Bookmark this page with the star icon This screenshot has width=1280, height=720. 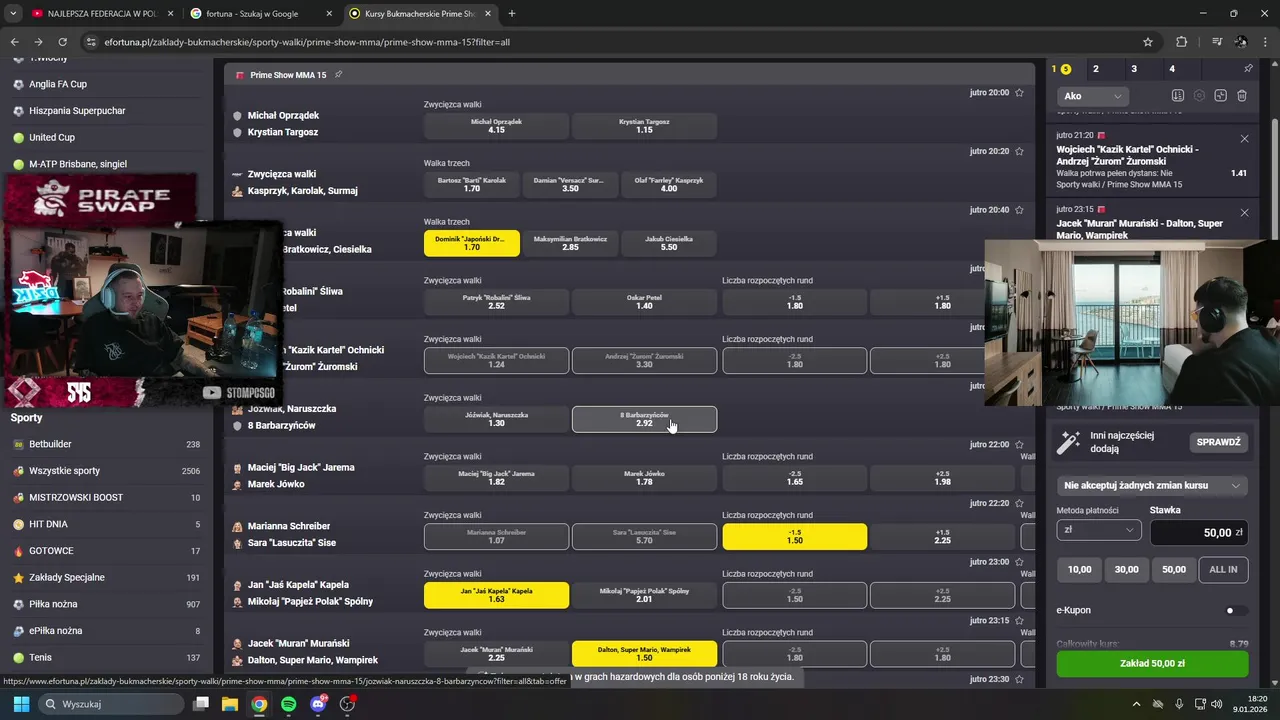[1148, 42]
